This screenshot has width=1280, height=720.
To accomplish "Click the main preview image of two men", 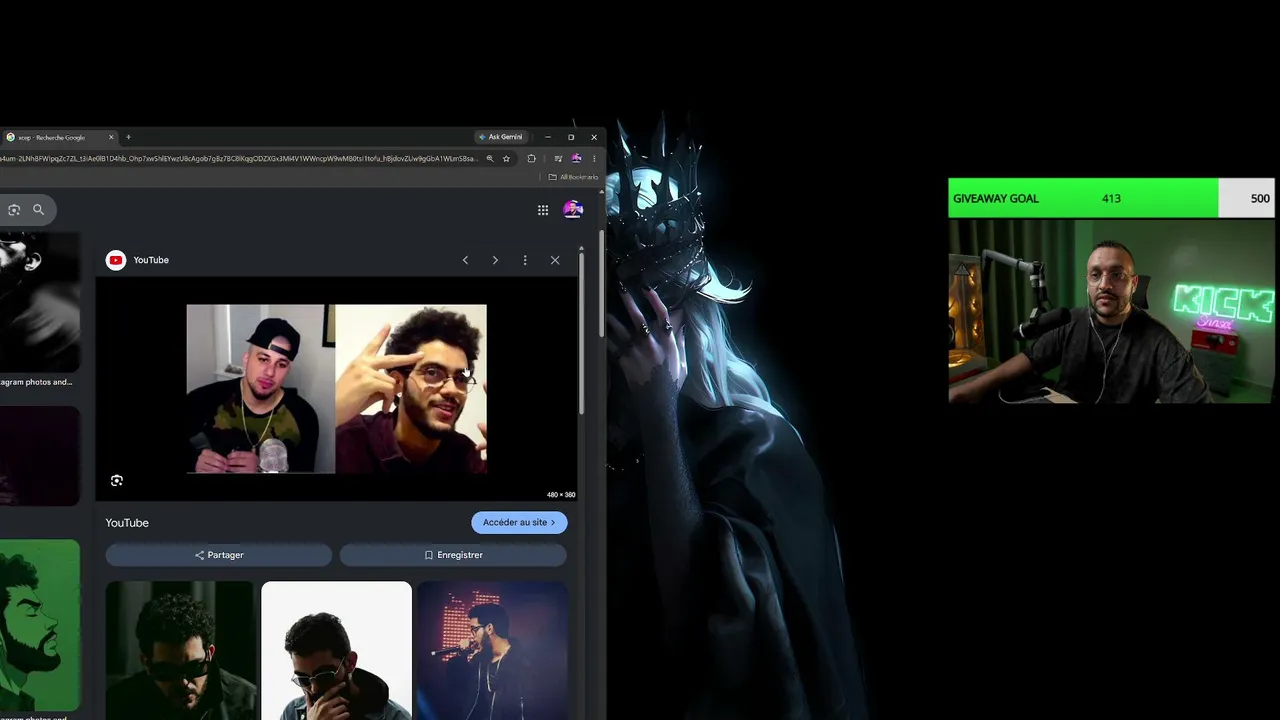I will pos(336,389).
